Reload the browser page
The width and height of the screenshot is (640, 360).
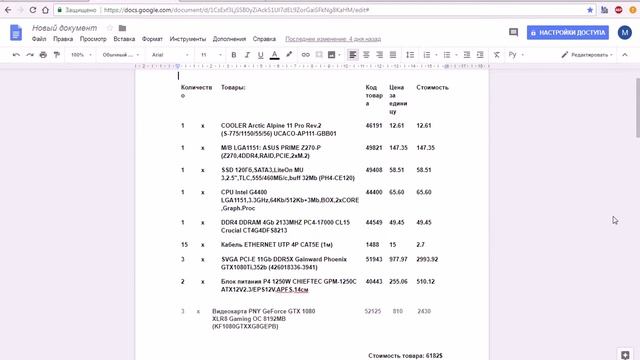(33, 10)
